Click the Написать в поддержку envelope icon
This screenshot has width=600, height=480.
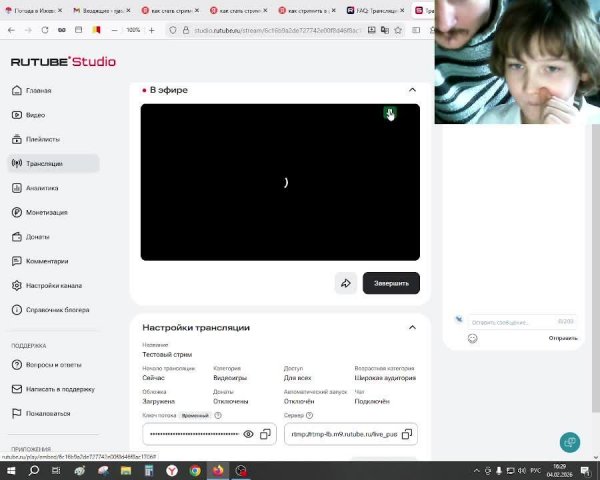coord(16,389)
